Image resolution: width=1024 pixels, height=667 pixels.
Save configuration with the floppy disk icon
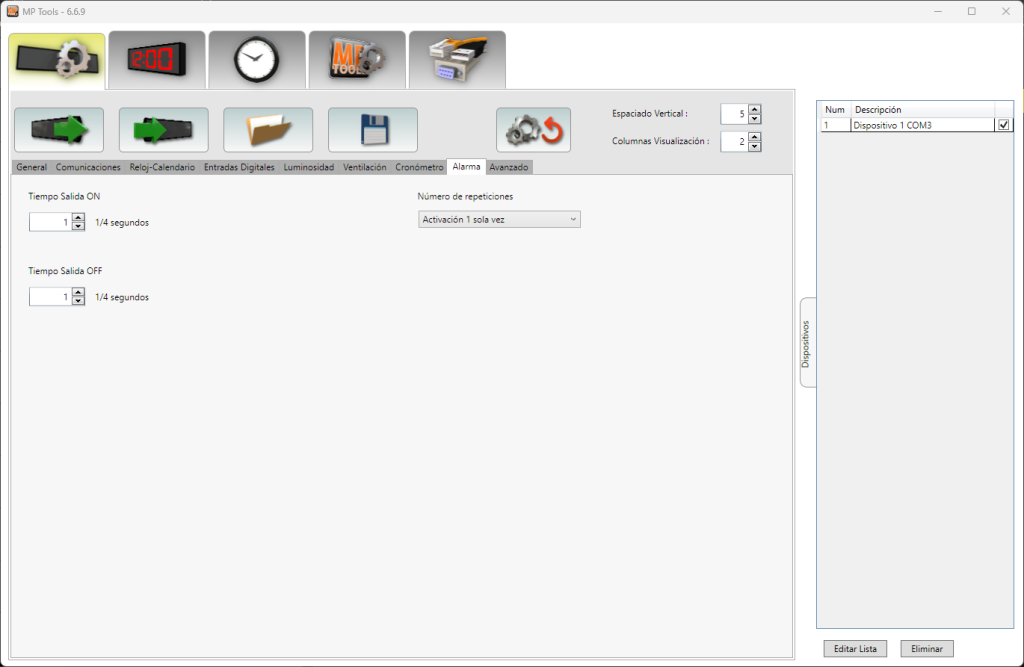(x=373, y=130)
